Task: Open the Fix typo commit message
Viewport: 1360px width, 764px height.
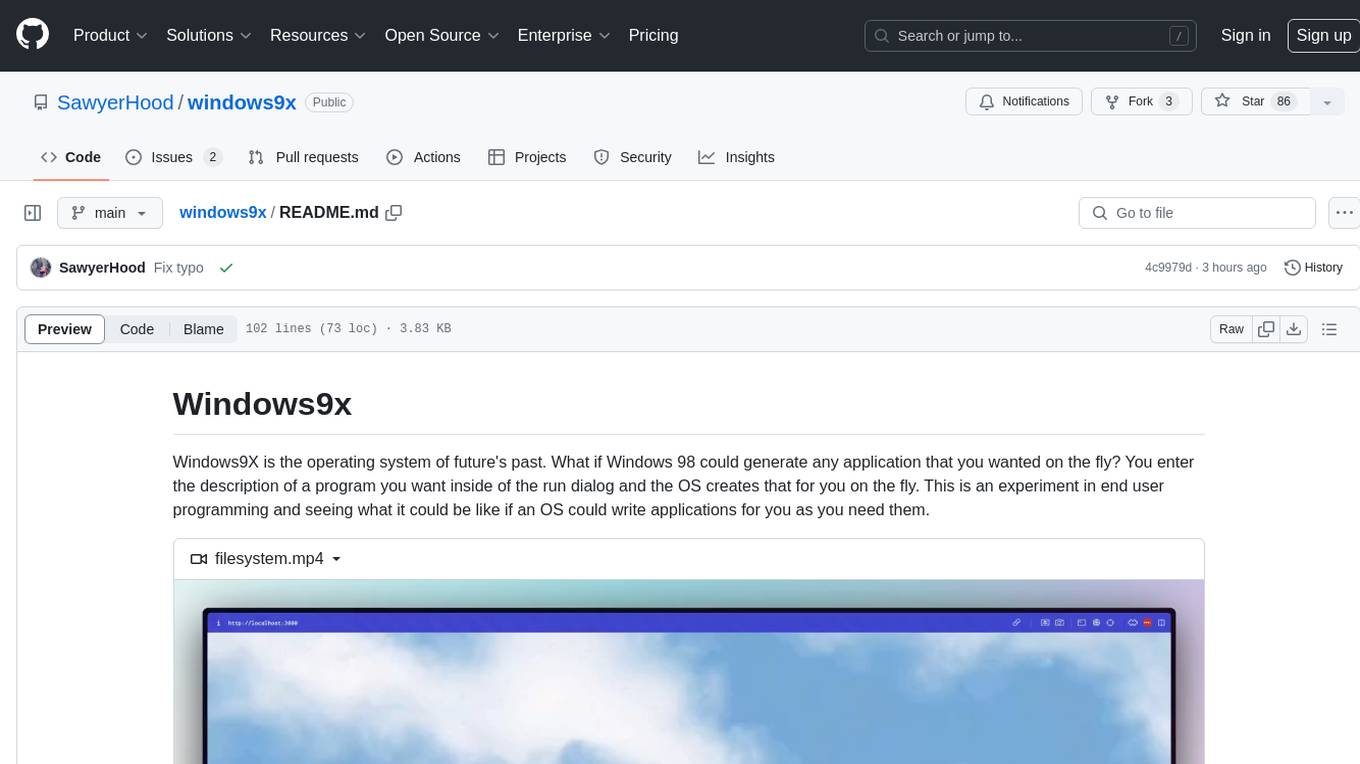Action: [x=179, y=268]
